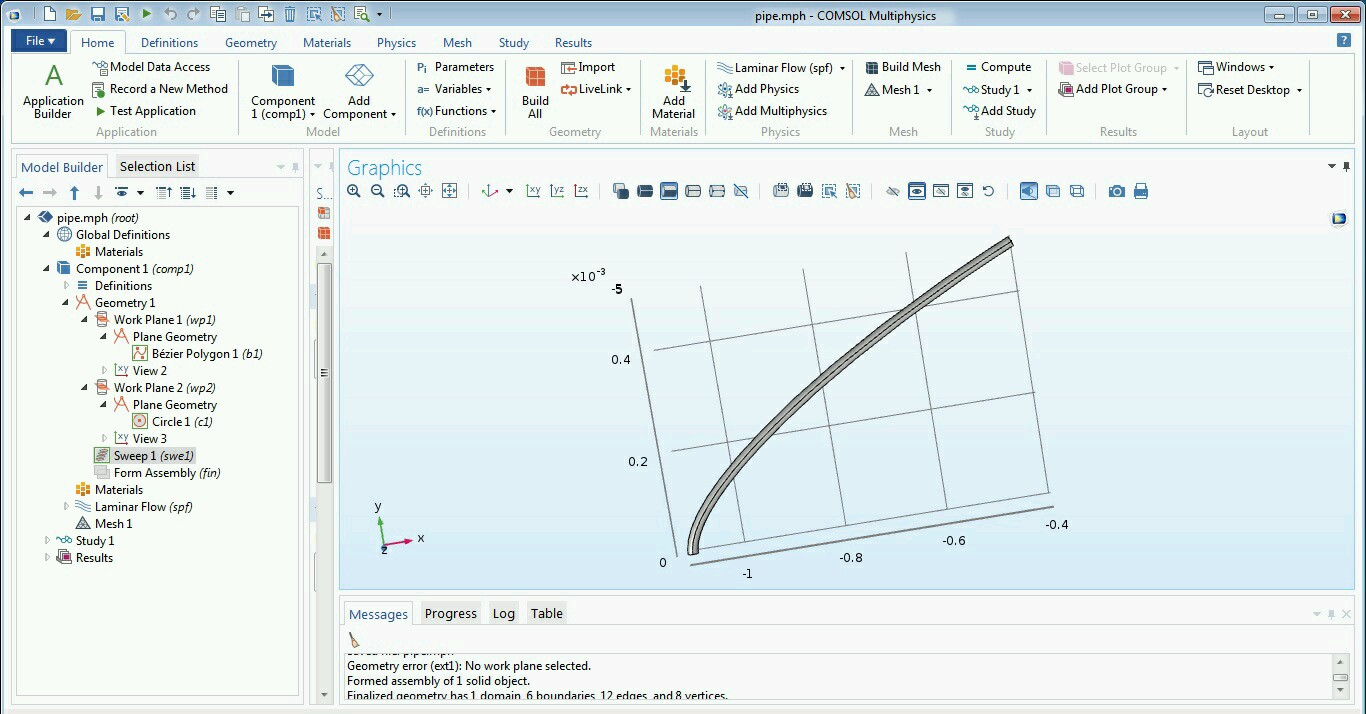Viewport: 1366px width, 714px height.
Task: Collapse the Work Plane 1 node
Action: (85, 320)
